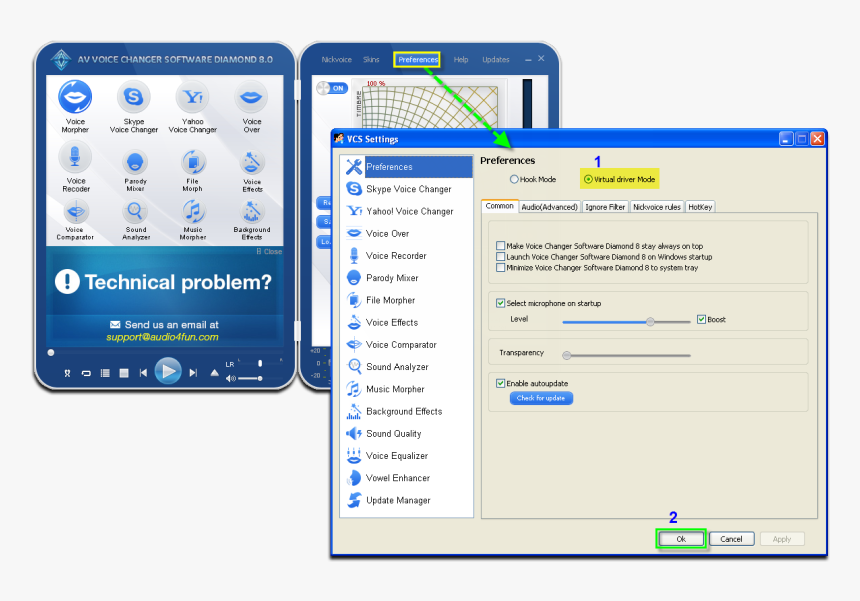The width and height of the screenshot is (860, 601).
Task: Select Yahoo! Voice Changer in settings sidebar
Action: click(407, 211)
